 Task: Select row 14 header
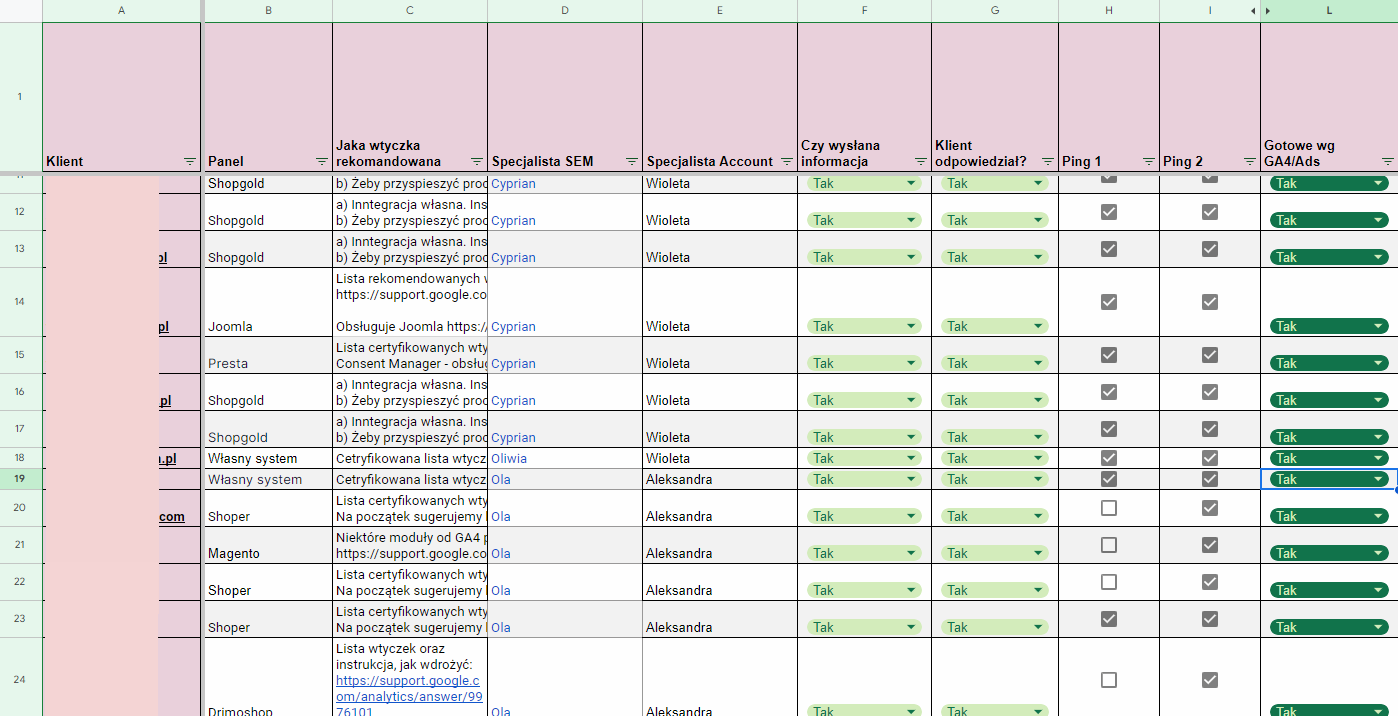[x=20, y=302]
